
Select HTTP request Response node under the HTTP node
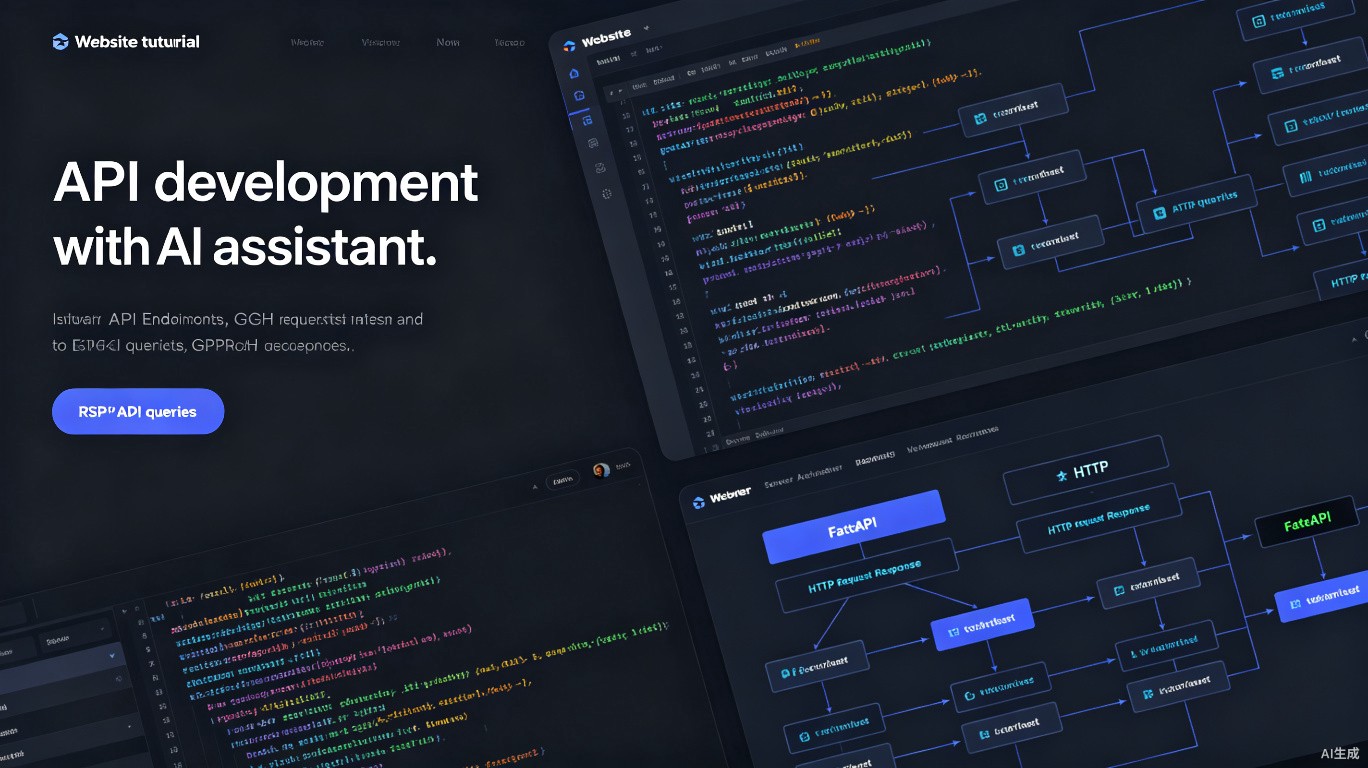pos(1099,519)
